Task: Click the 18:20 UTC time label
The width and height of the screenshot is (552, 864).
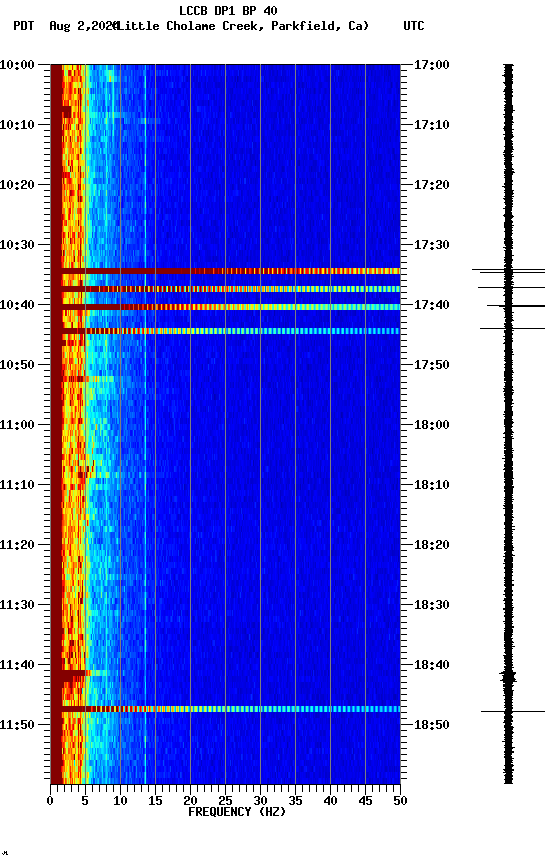Action: (x=431, y=546)
